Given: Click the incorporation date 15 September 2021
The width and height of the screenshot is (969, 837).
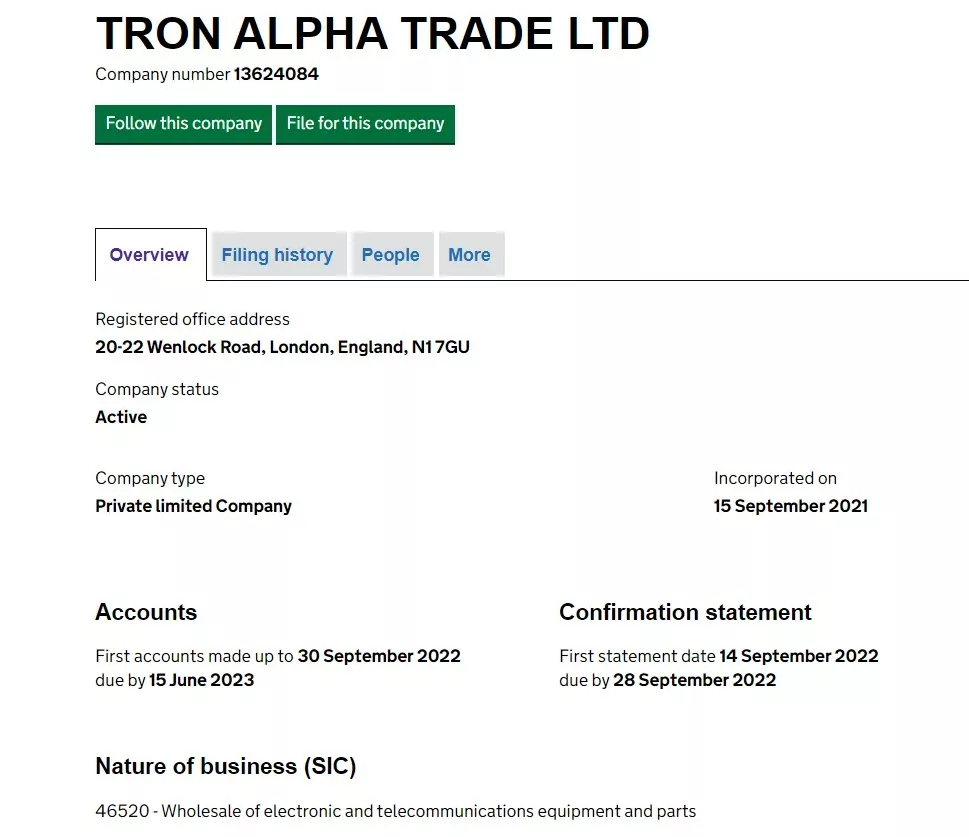Looking at the screenshot, I should pos(791,506).
